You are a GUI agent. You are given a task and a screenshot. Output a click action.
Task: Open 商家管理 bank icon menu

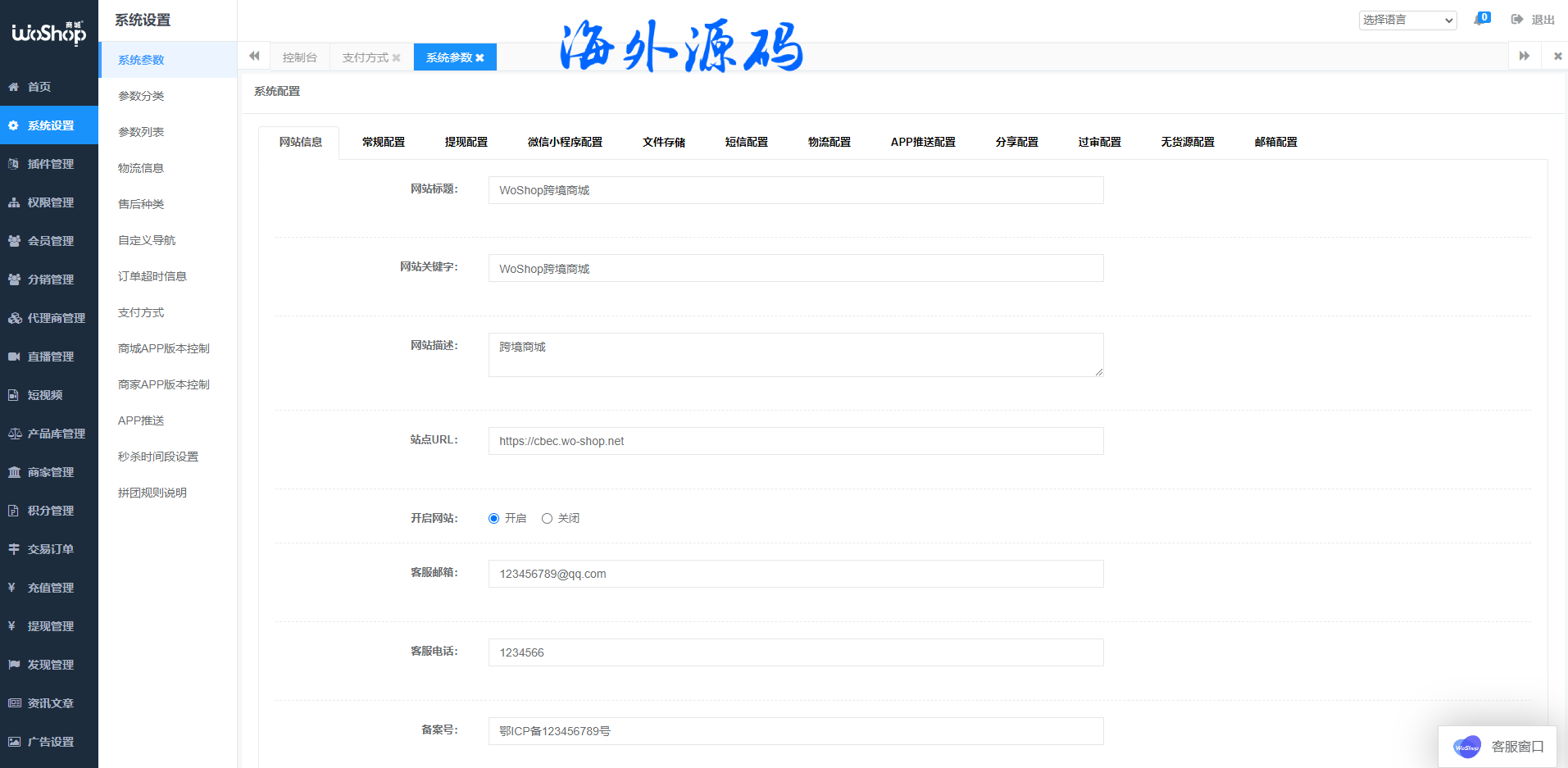point(14,472)
